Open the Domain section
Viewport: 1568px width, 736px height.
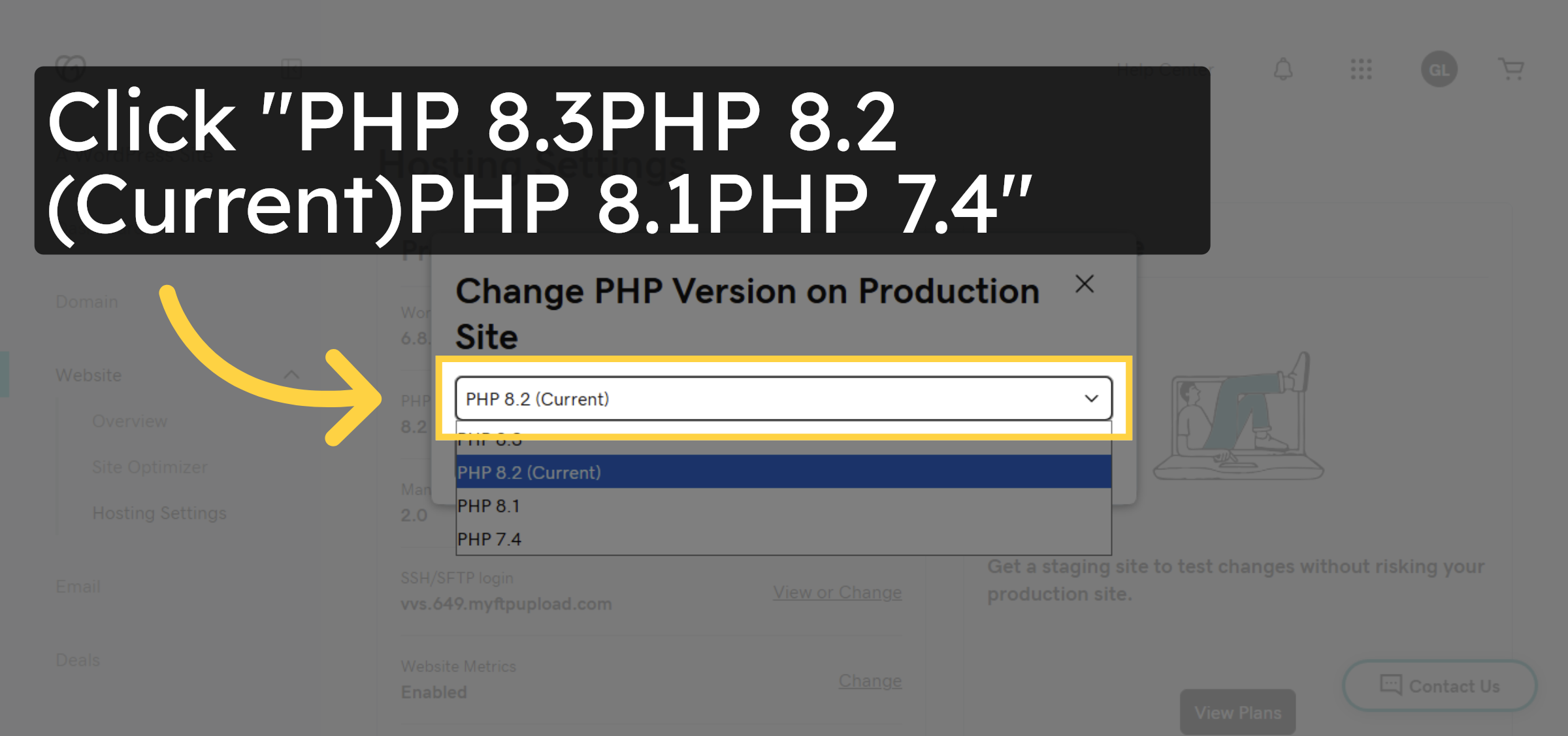click(86, 301)
